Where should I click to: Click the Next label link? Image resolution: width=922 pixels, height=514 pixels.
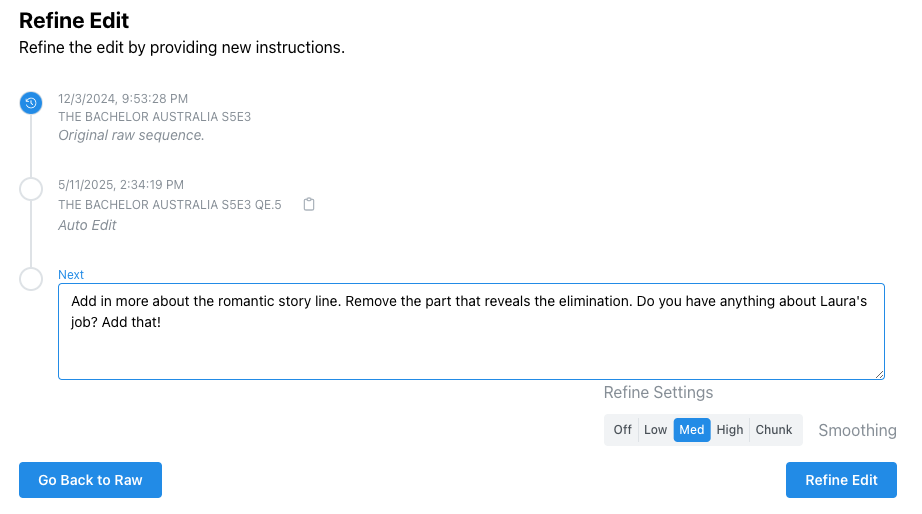(71, 275)
